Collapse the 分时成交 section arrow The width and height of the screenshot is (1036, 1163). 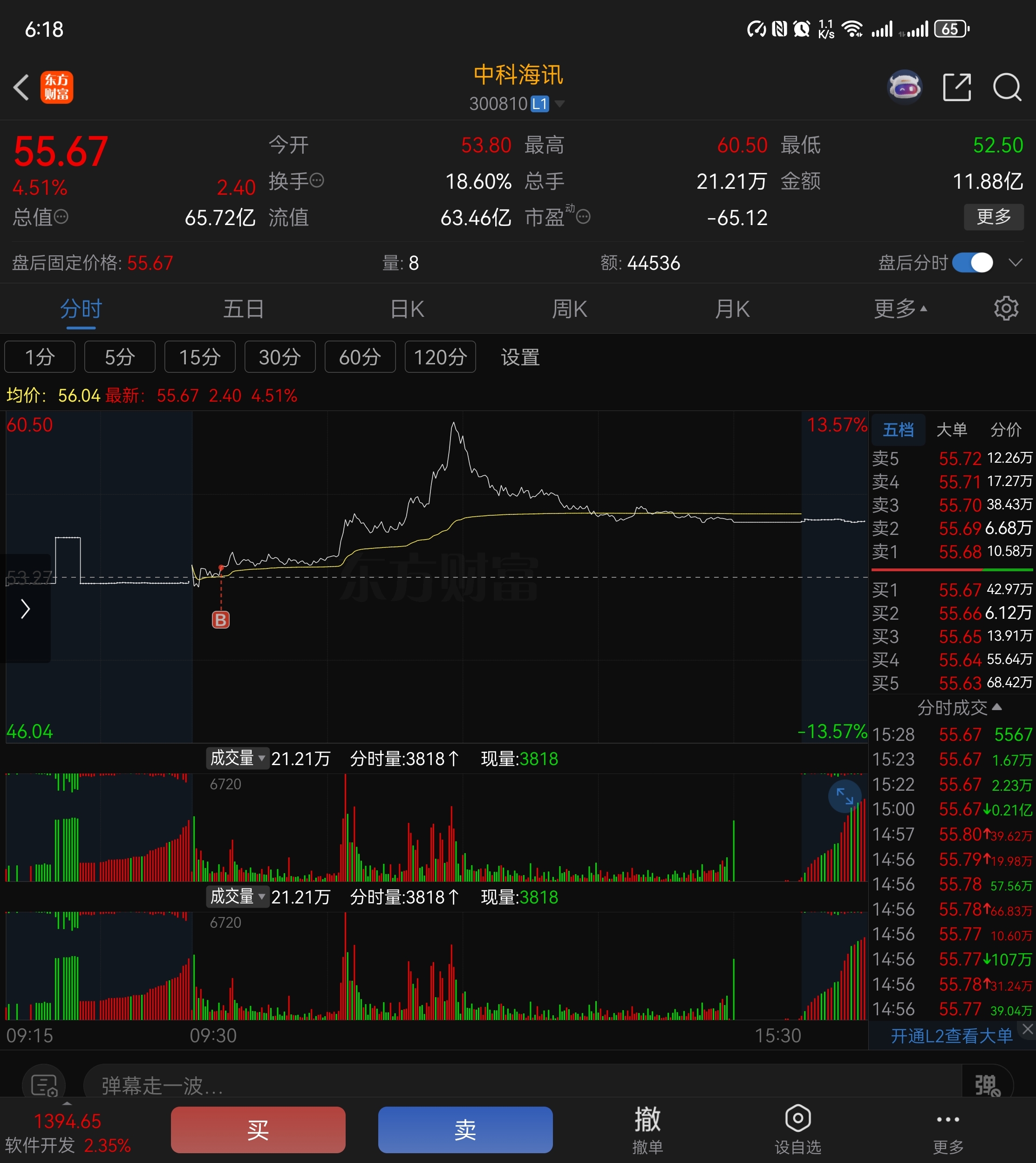point(997,707)
